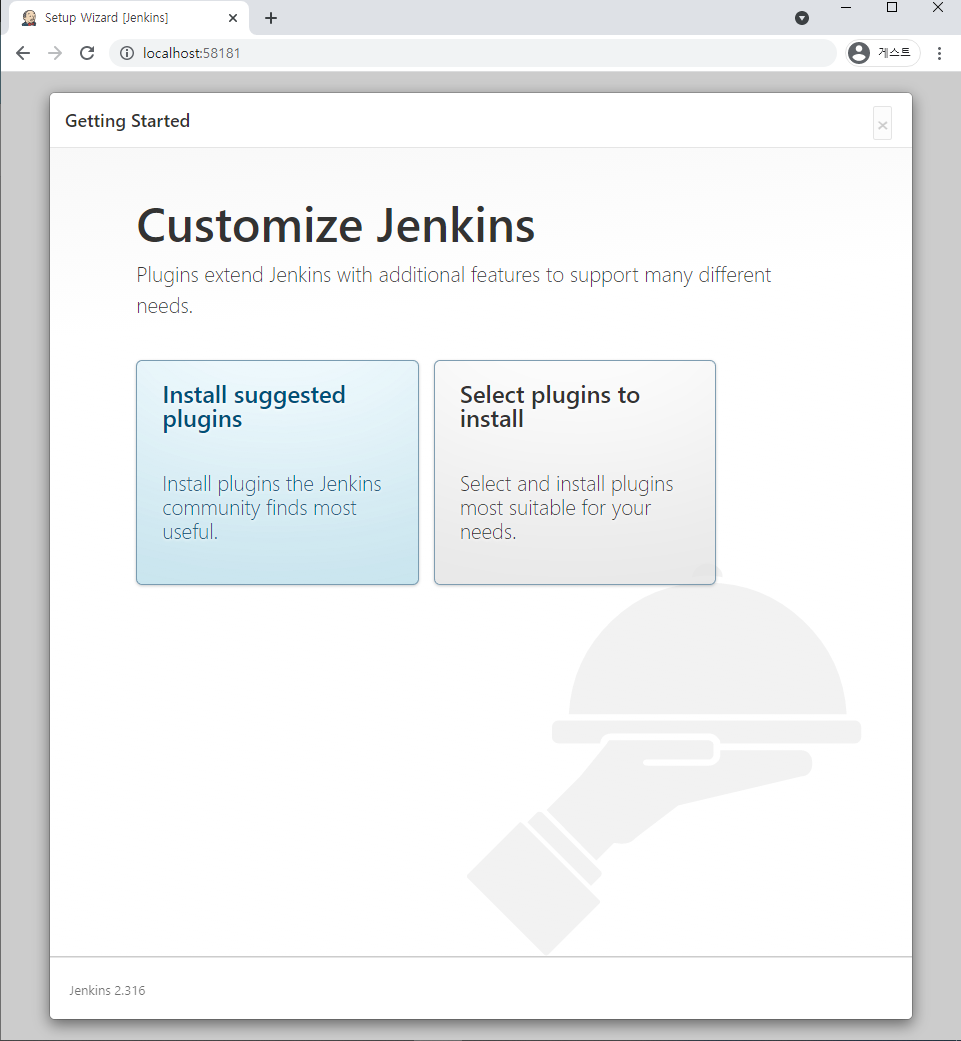View site information icon in address bar

coord(127,53)
